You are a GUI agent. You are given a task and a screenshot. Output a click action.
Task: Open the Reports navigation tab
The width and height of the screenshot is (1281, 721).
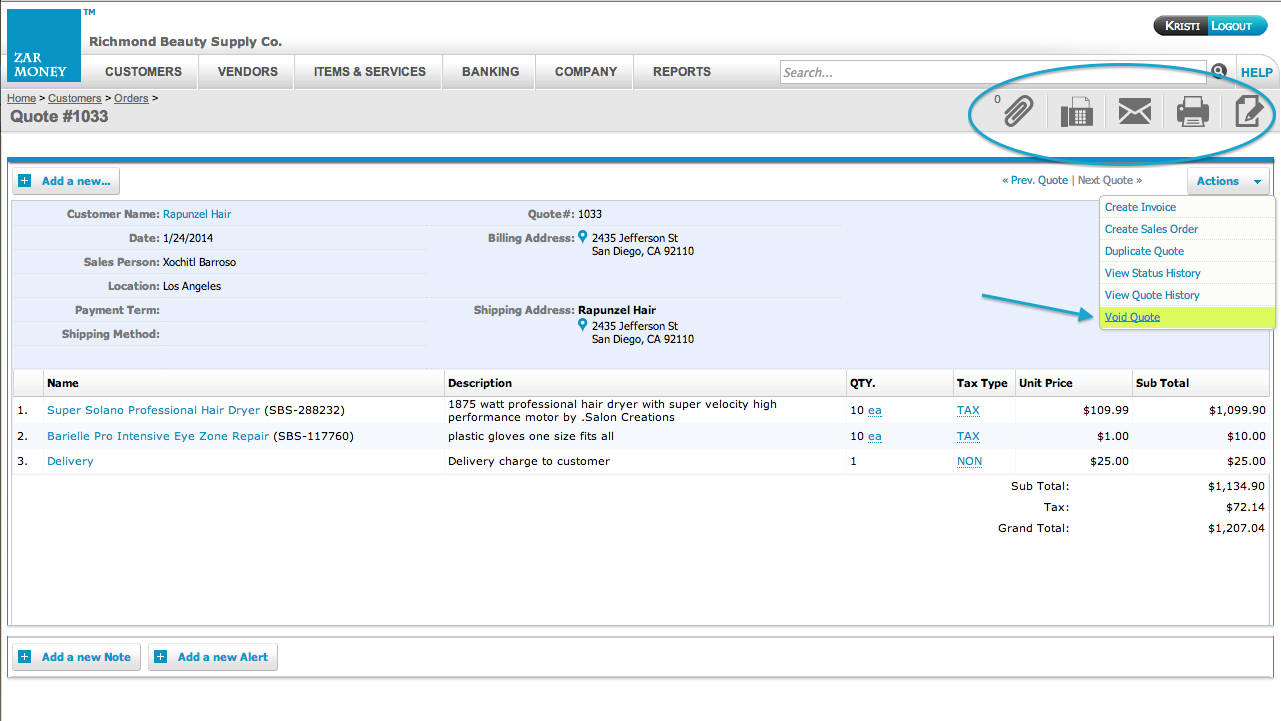681,72
